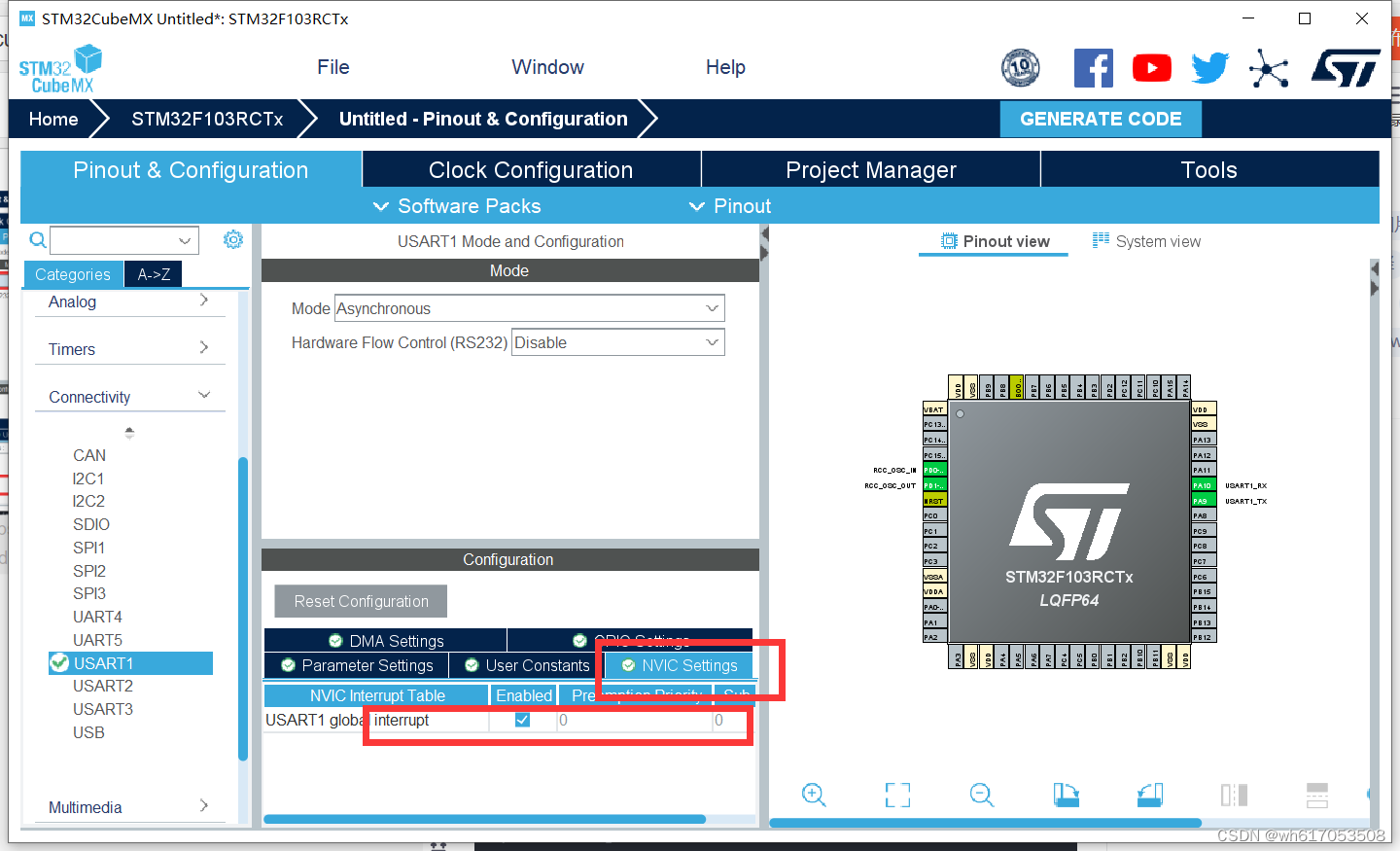Click the NRST pin on chip

[934, 501]
